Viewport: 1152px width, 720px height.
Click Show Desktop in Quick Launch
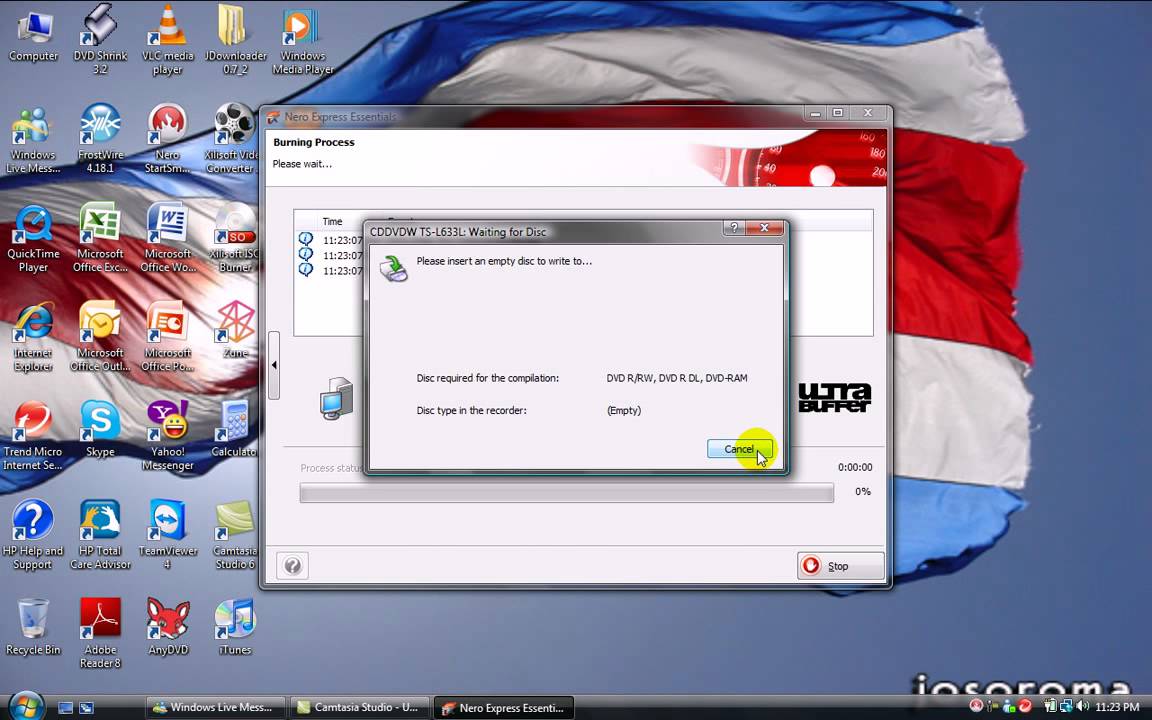point(65,708)
